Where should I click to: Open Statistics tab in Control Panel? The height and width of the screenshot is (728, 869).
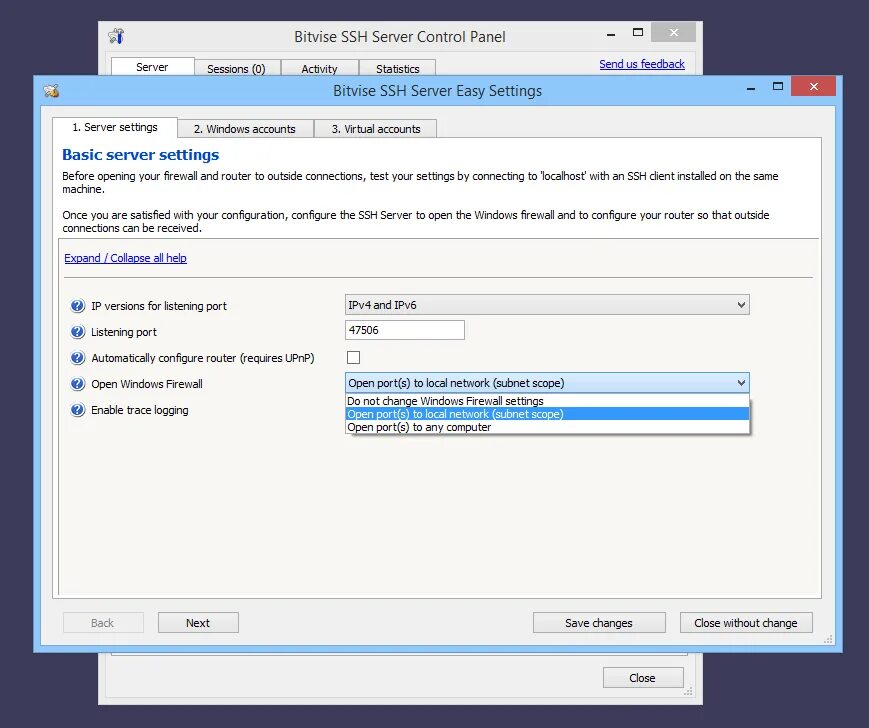point(397,68)
